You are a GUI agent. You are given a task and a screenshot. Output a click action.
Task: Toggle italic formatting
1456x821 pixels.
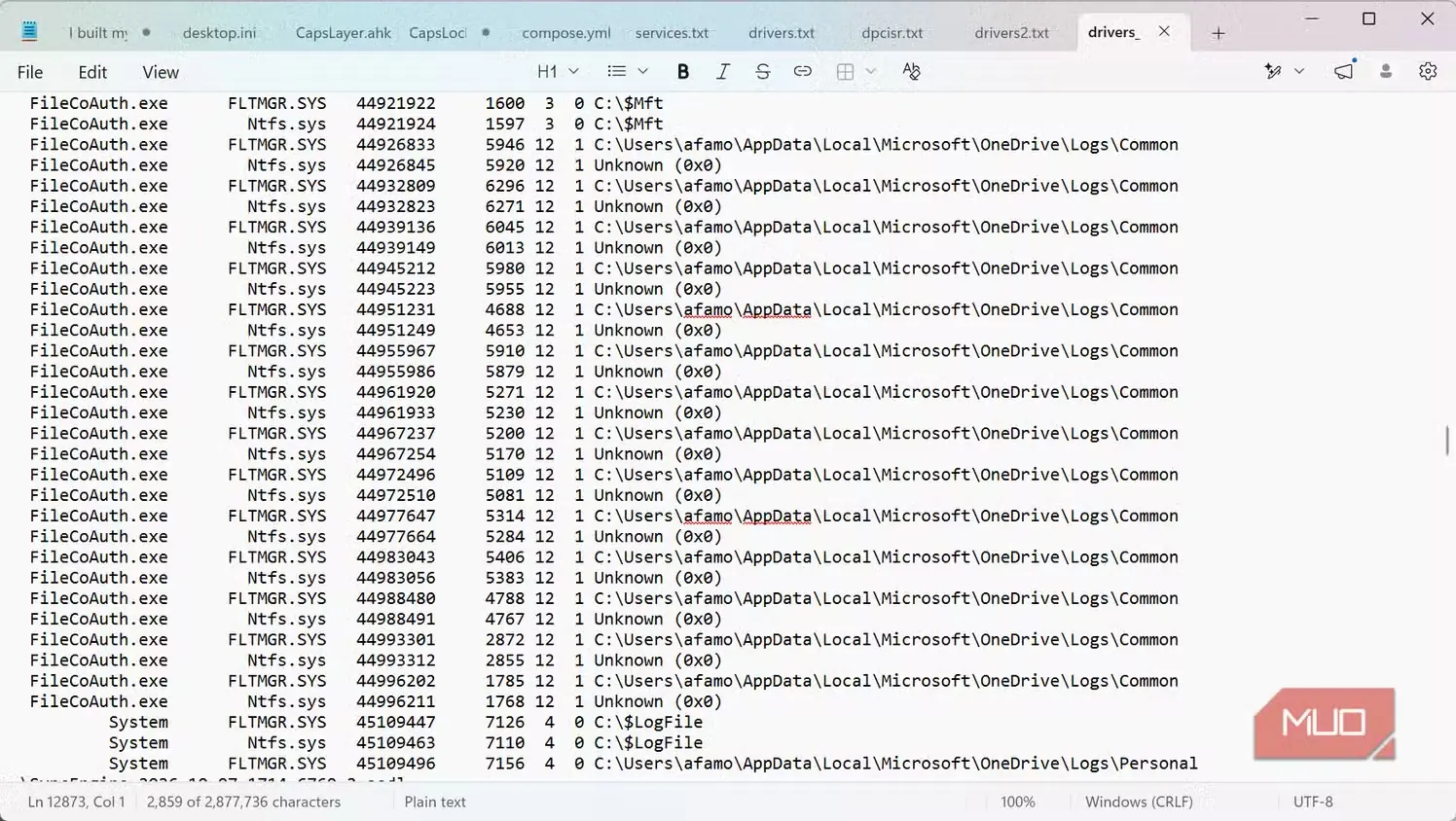point(722,71)
